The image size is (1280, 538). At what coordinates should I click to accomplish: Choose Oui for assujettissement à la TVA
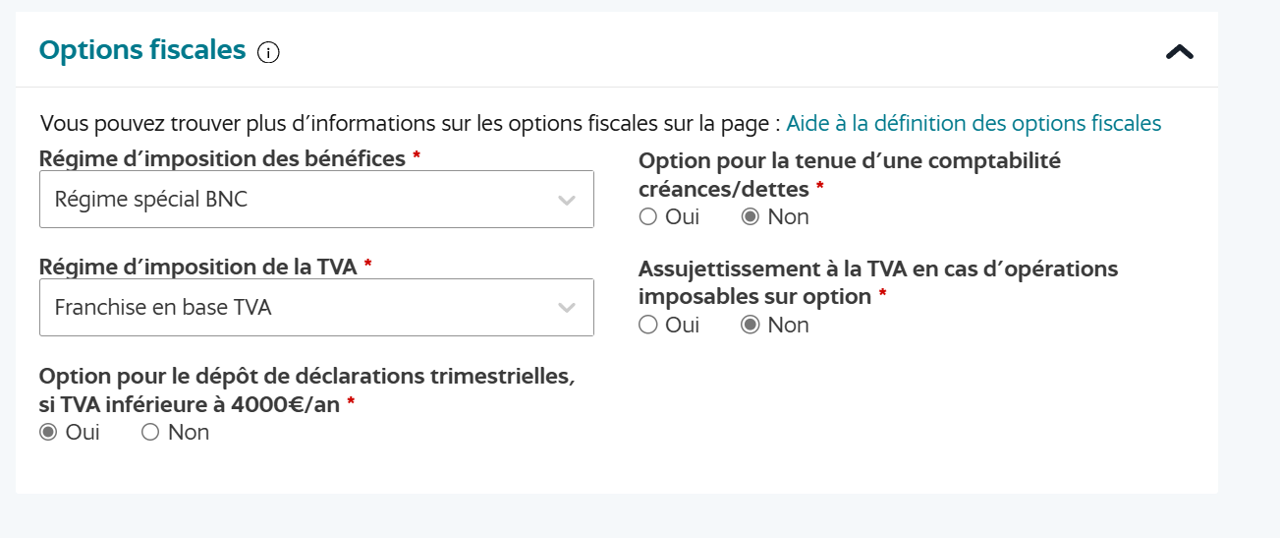point(648,325)
